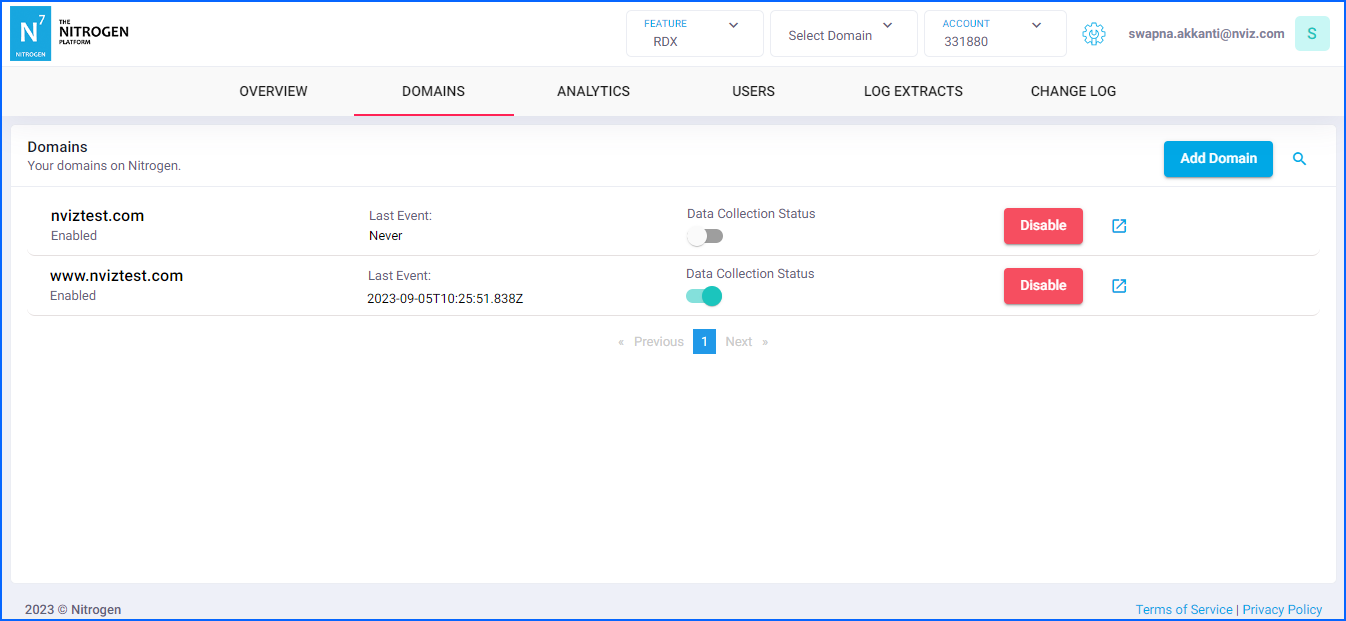Click the Add Domain button

click(x=1217, y=159)
